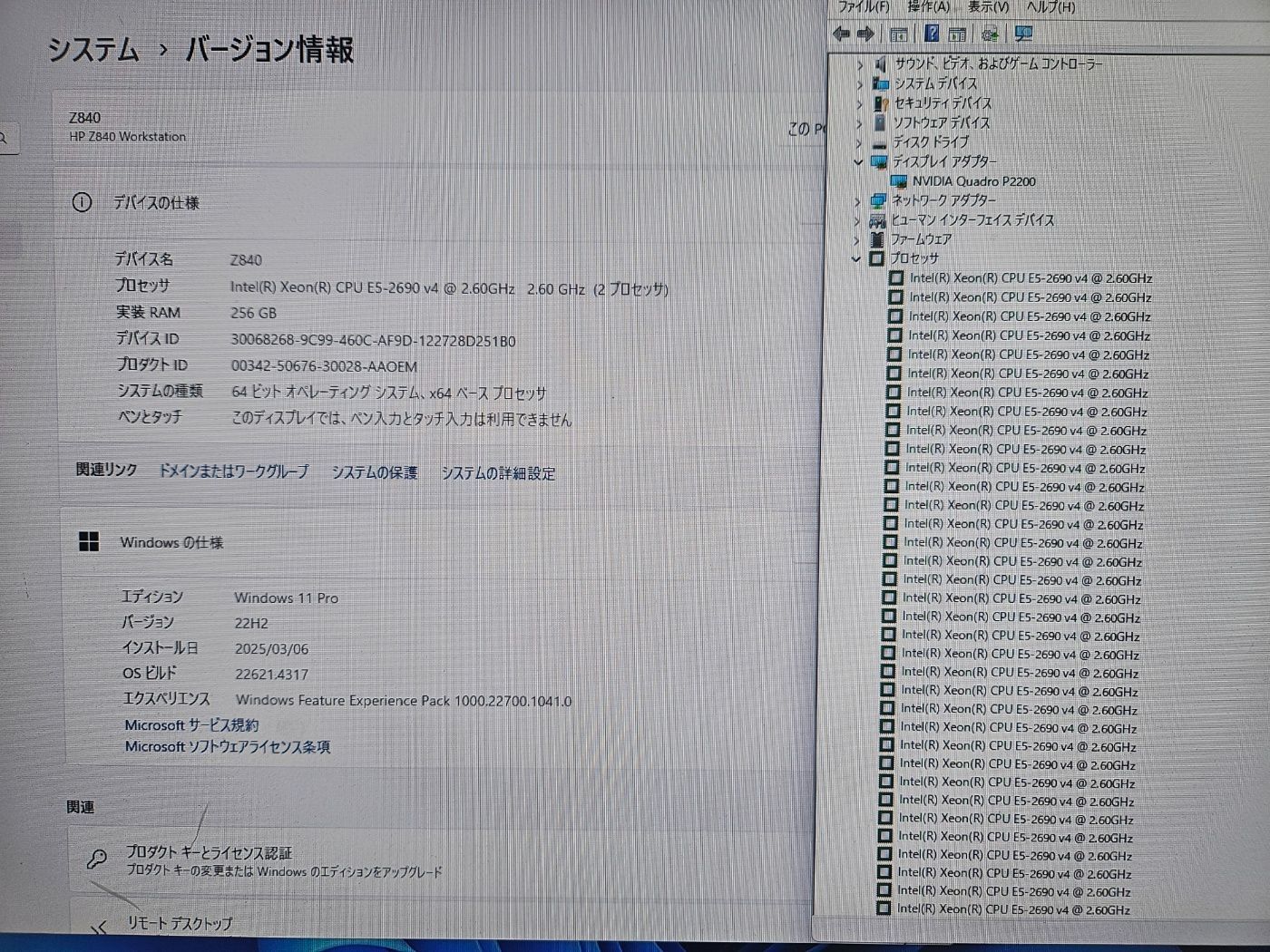
Task: Open Microsoft サービス規約 link
Action: pos(191,725)
